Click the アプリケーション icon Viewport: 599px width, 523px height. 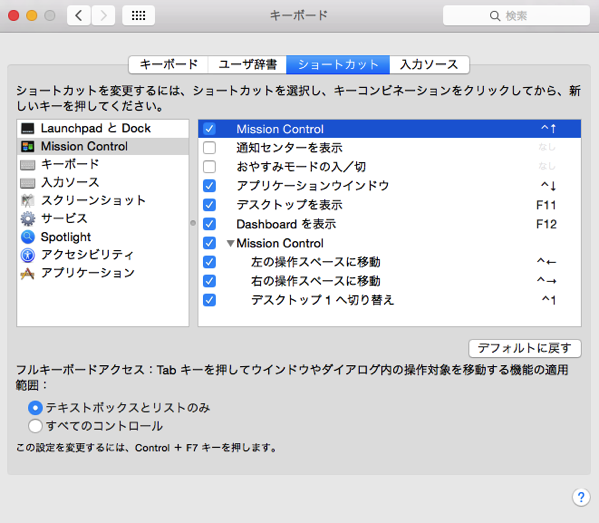(x=28, y=273)
